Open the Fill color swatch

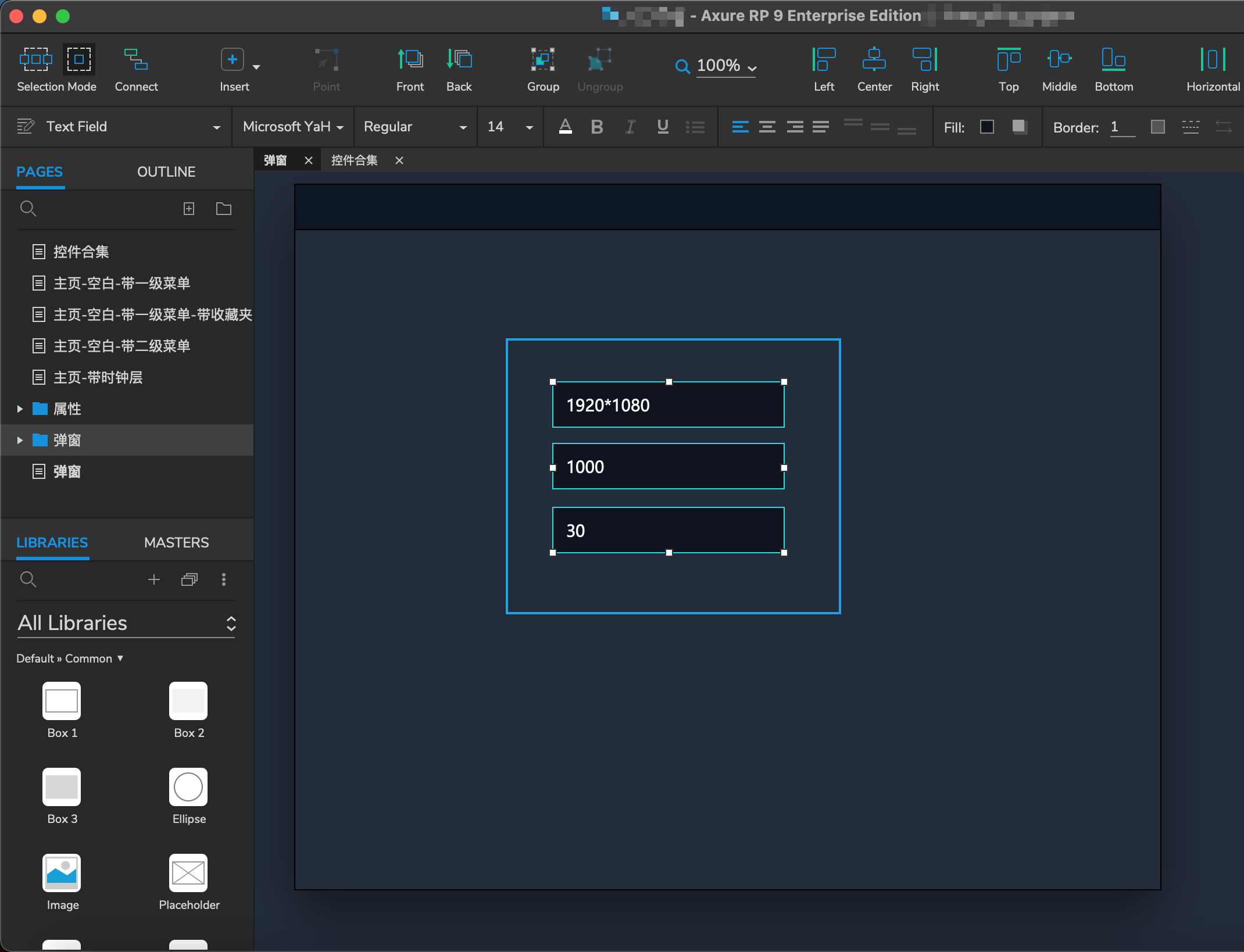[x=986, y=127]
